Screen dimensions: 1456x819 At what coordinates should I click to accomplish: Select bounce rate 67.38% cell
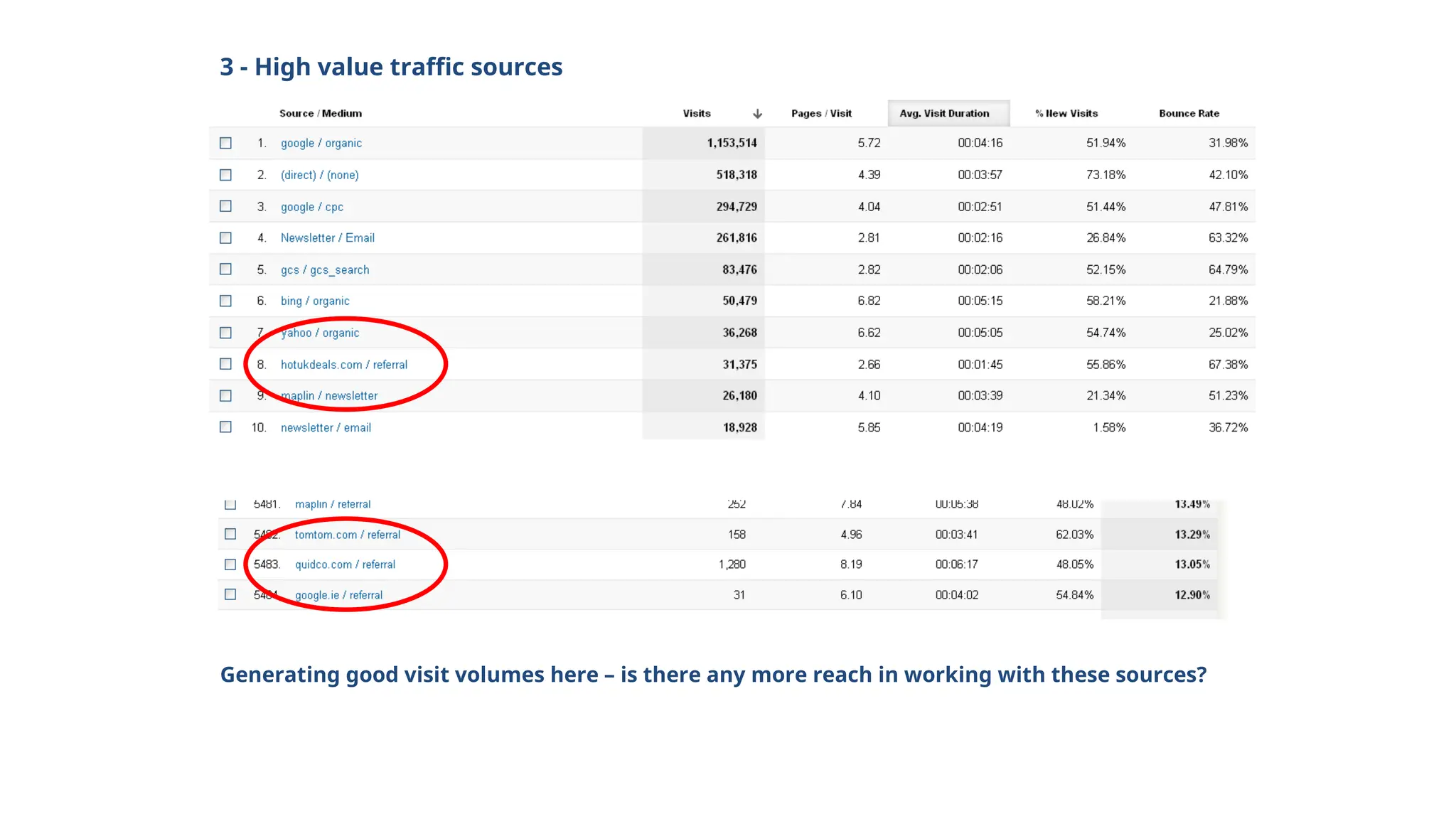pos(1228,365)
